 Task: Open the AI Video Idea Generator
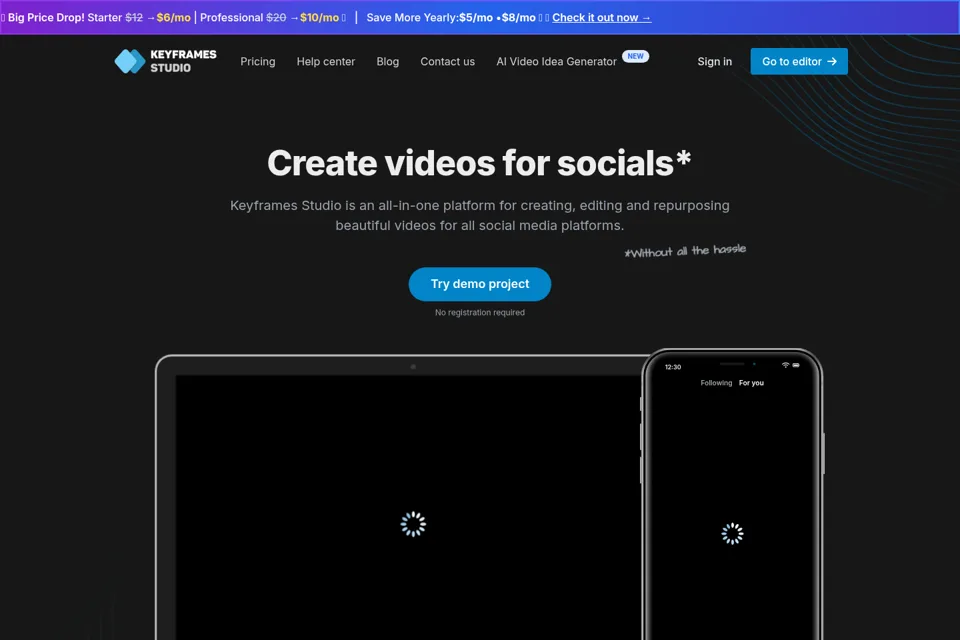(x=556, y=61)
